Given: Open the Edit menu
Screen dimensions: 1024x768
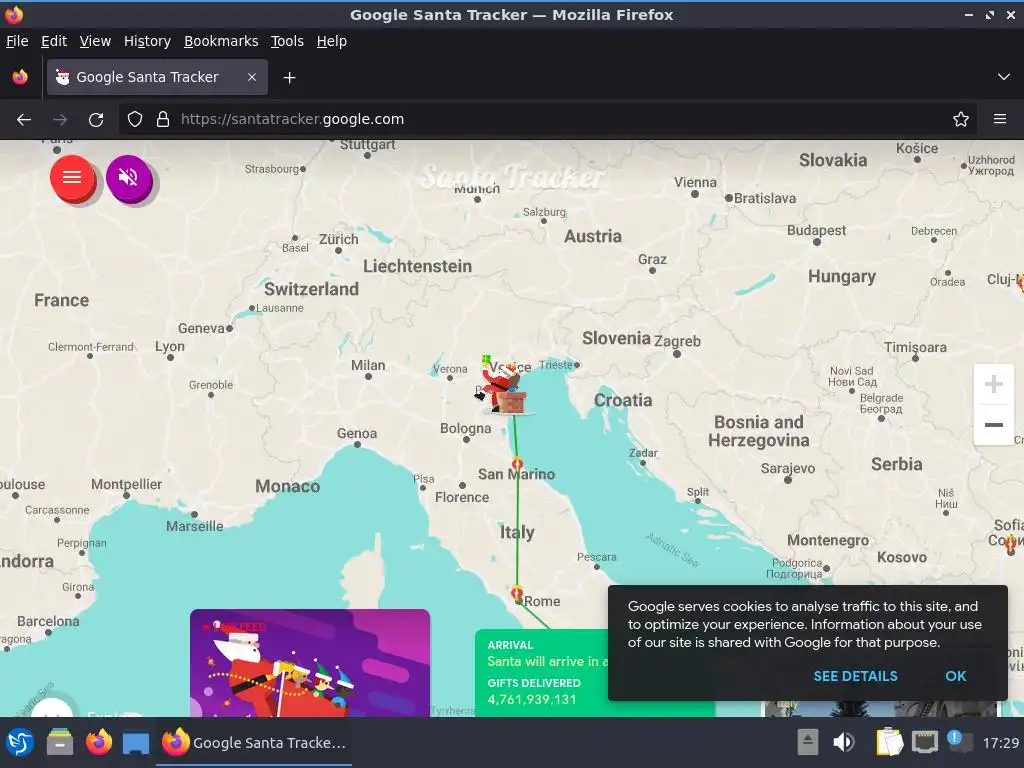Looking at the screenshot, I should click(54, 41).
